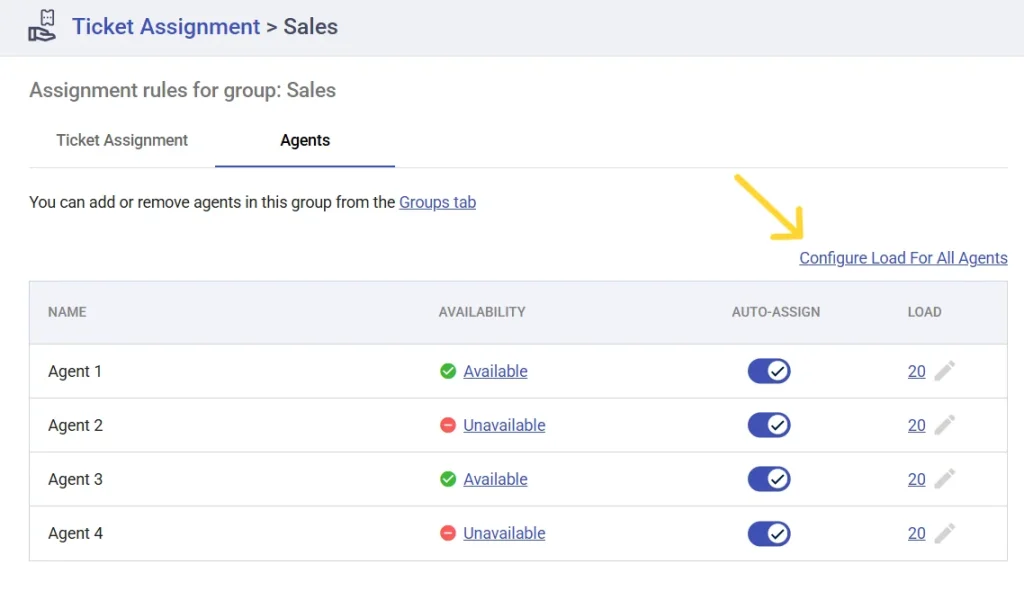The image size is (1024, 591).
Task: Edit Agent 1 load with pencil icon
Action: (x=944, y=371)
